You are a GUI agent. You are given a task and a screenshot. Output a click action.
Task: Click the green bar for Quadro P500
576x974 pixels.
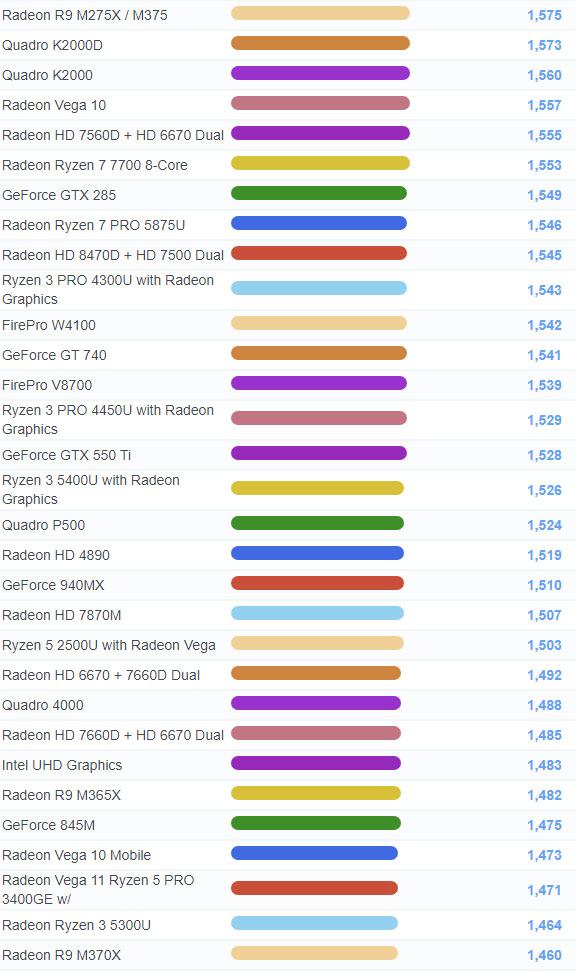318,523
